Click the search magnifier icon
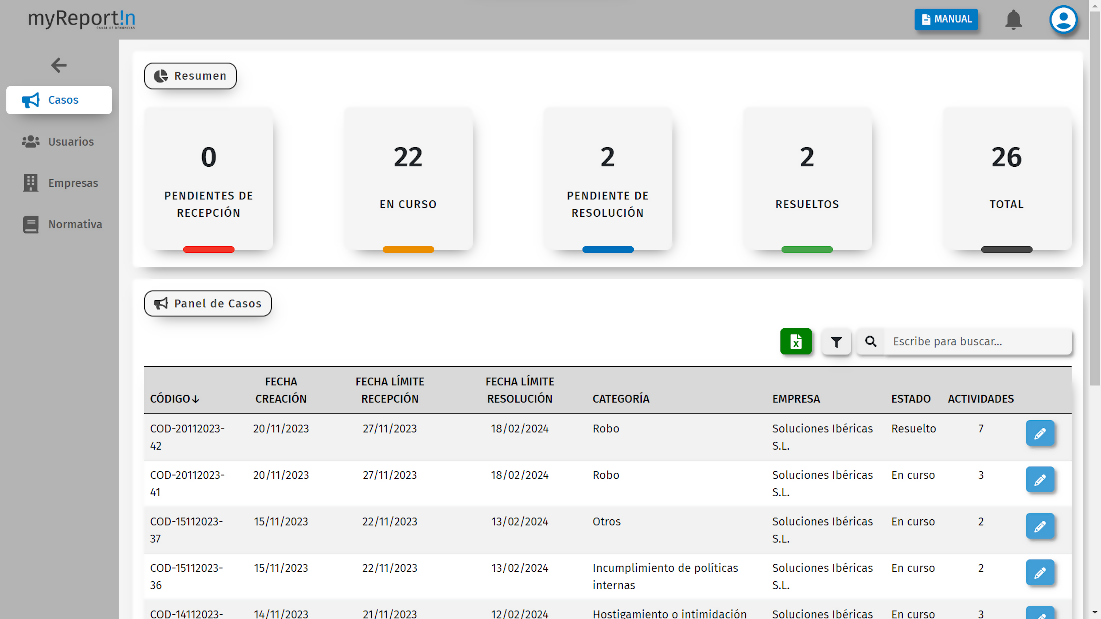 [871, 342]
